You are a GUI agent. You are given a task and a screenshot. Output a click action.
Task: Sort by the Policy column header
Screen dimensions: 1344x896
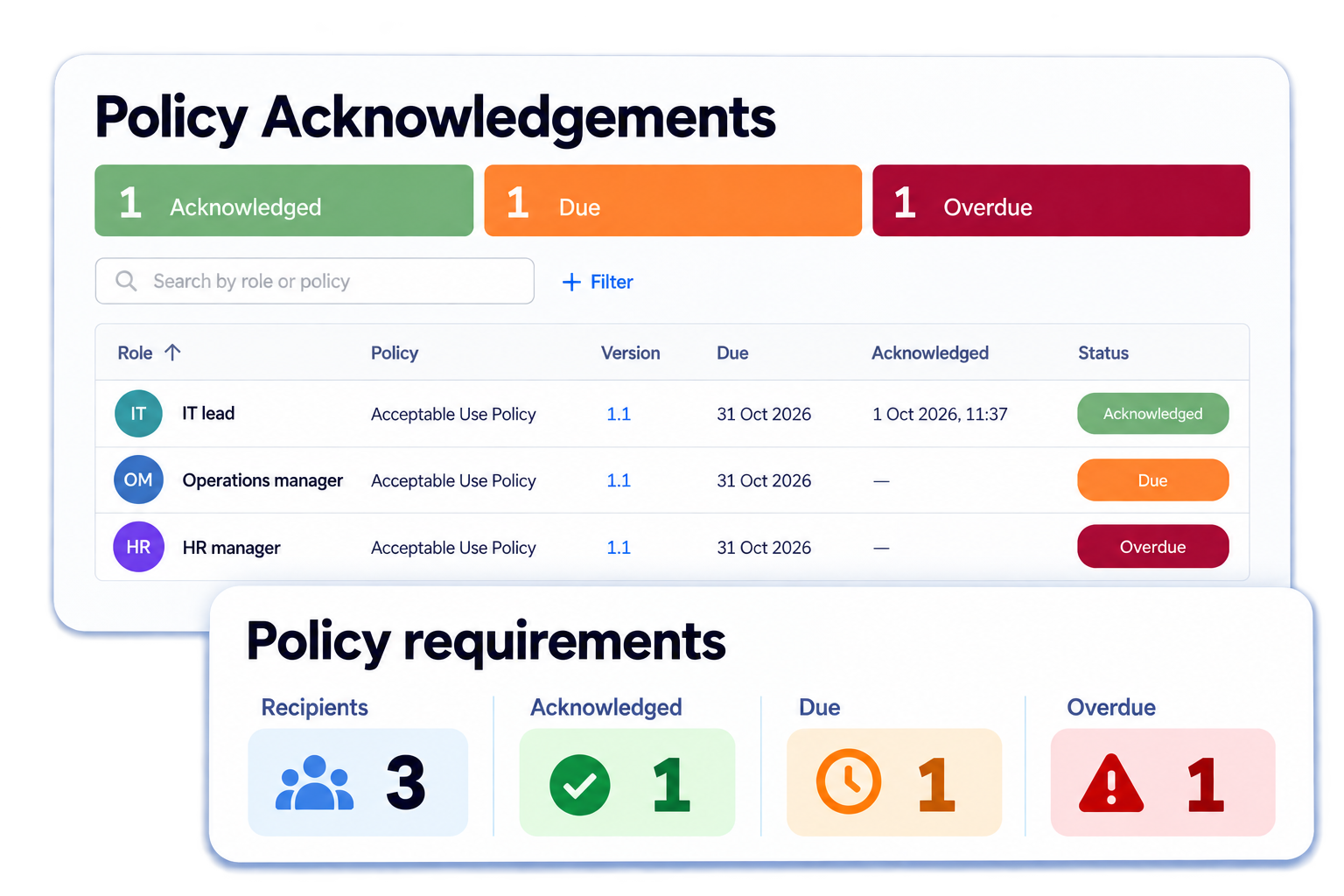coord(395,353)
